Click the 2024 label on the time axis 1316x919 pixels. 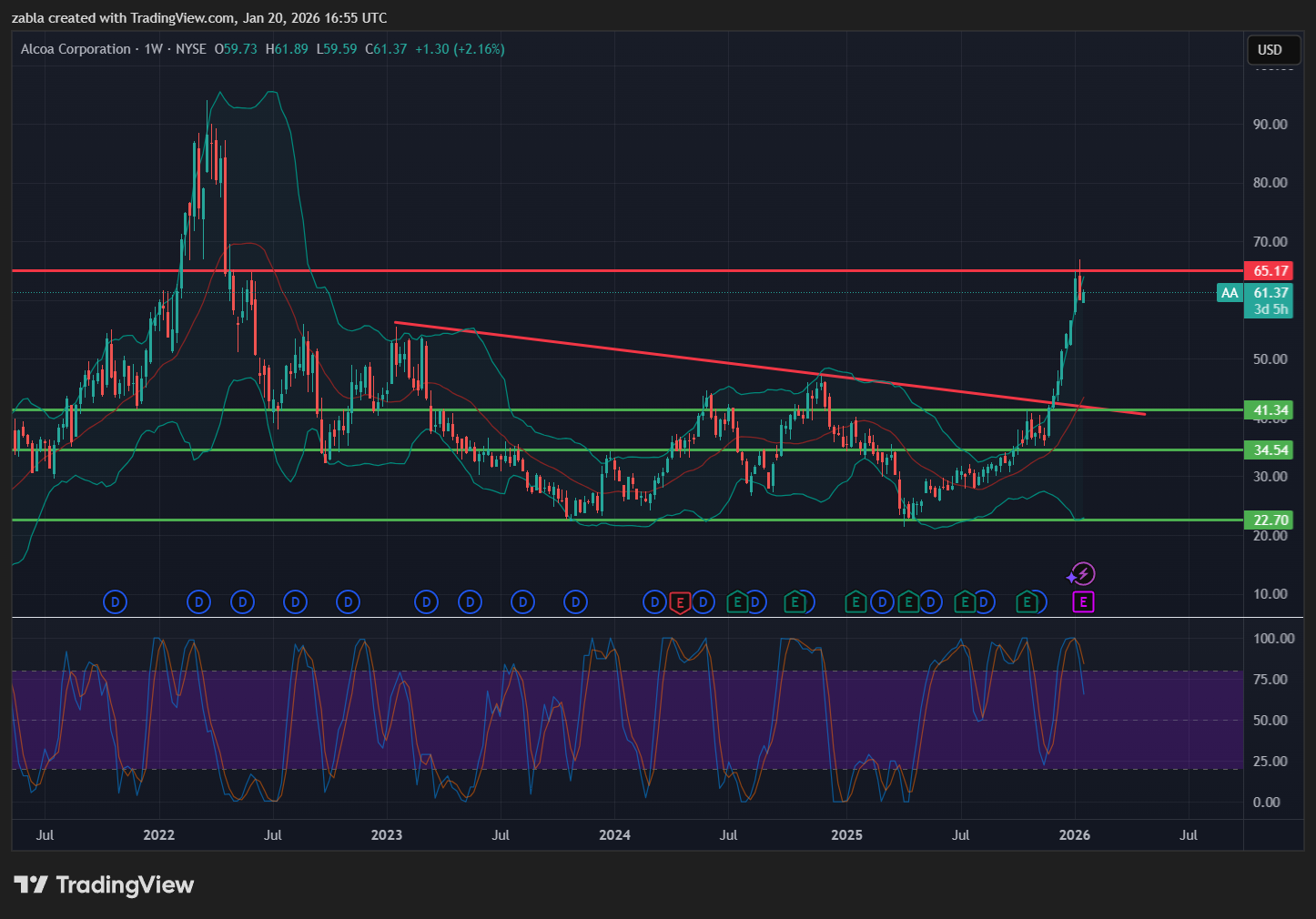[614, 835]
